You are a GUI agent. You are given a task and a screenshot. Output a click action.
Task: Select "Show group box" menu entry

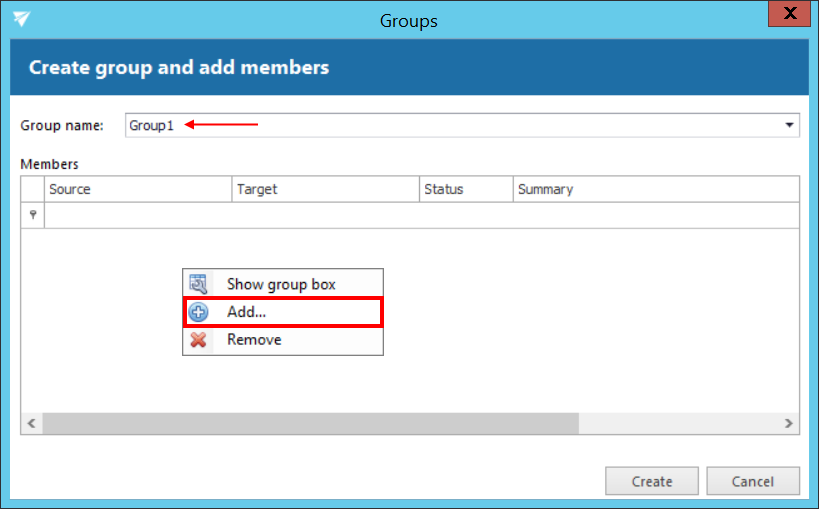[x=281, y=284]
